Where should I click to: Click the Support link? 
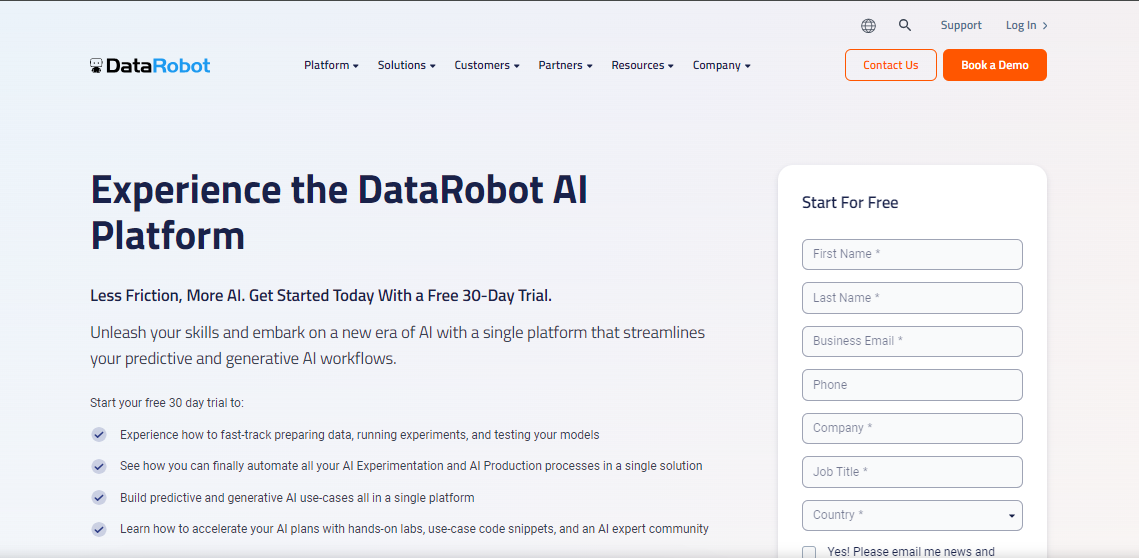tap(961, 26)
